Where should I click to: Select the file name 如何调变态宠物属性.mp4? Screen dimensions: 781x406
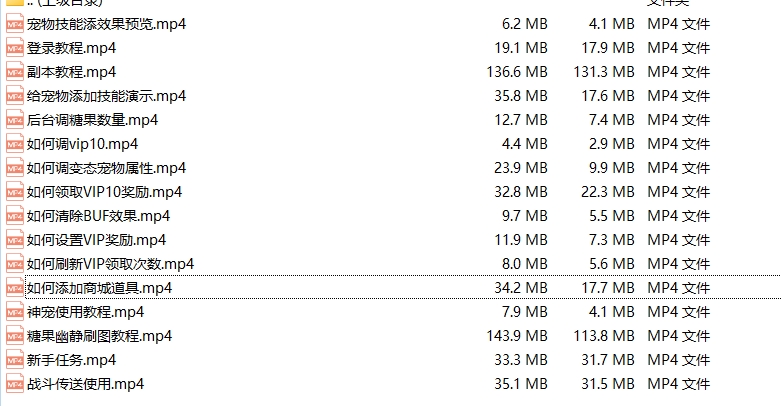pyautogui.click(x=106, y=168)
